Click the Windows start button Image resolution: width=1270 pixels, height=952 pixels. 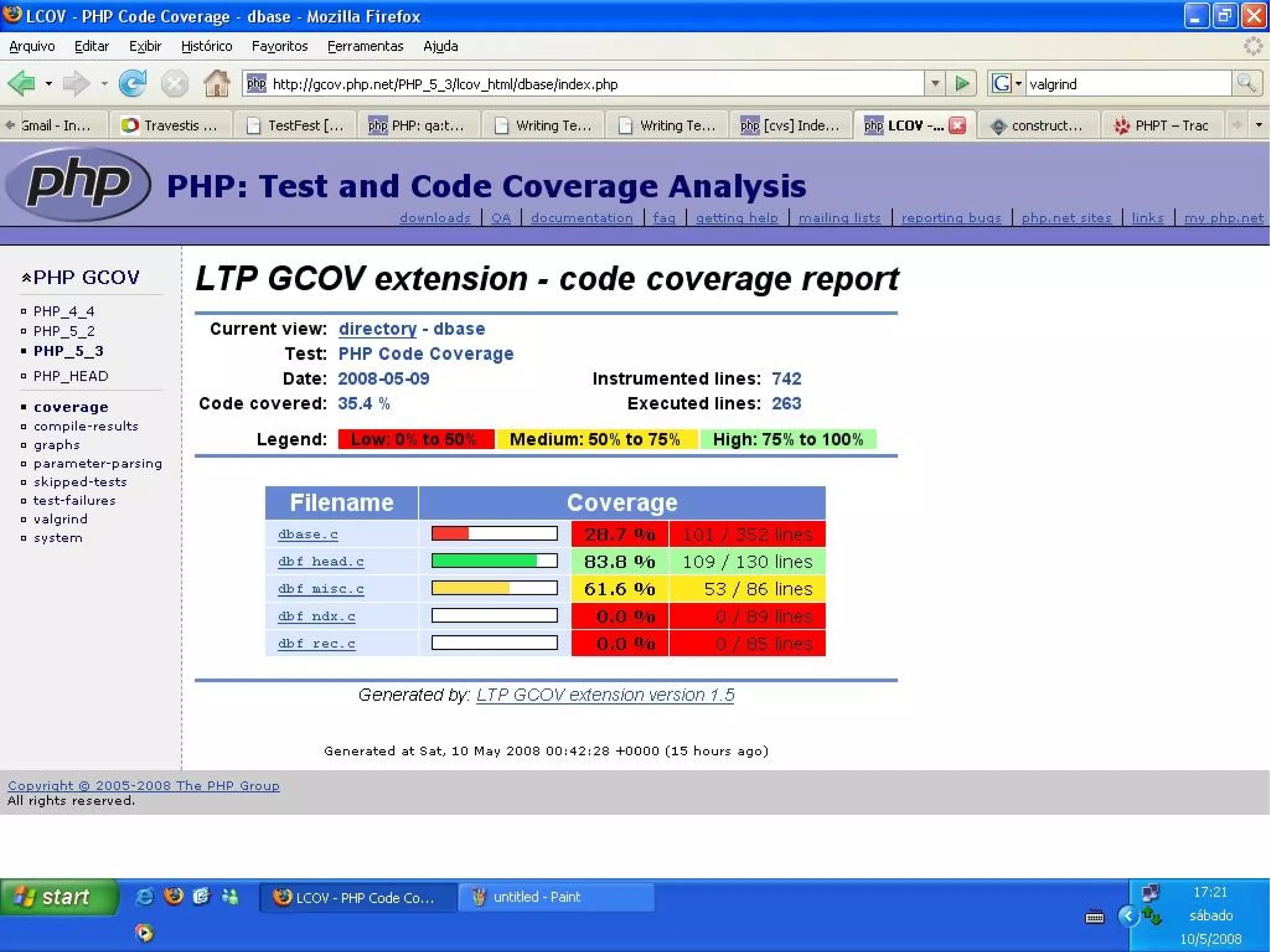[x=58, y=897]
